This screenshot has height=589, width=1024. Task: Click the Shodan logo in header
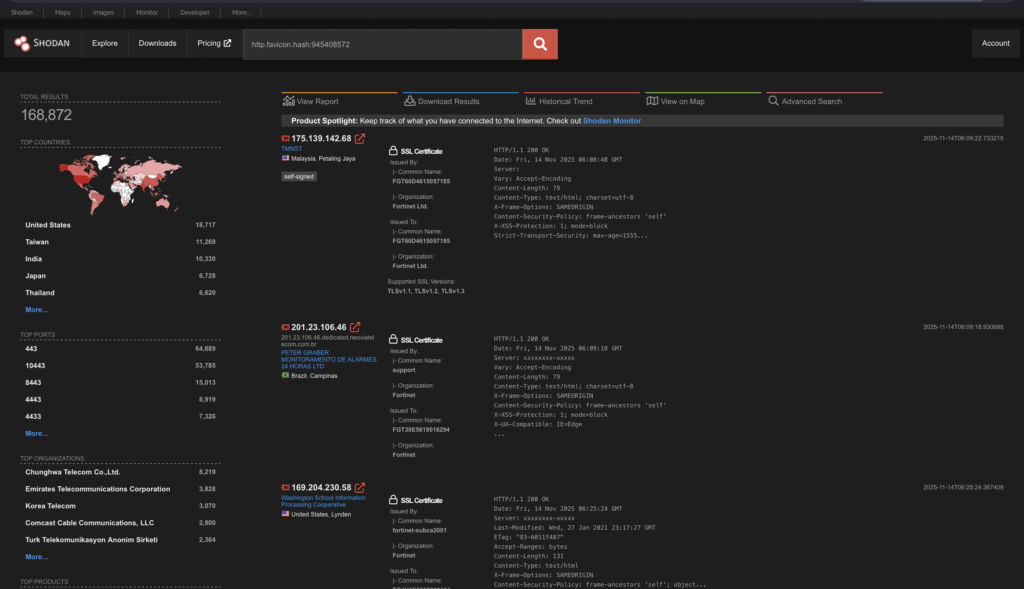[42, 44]
